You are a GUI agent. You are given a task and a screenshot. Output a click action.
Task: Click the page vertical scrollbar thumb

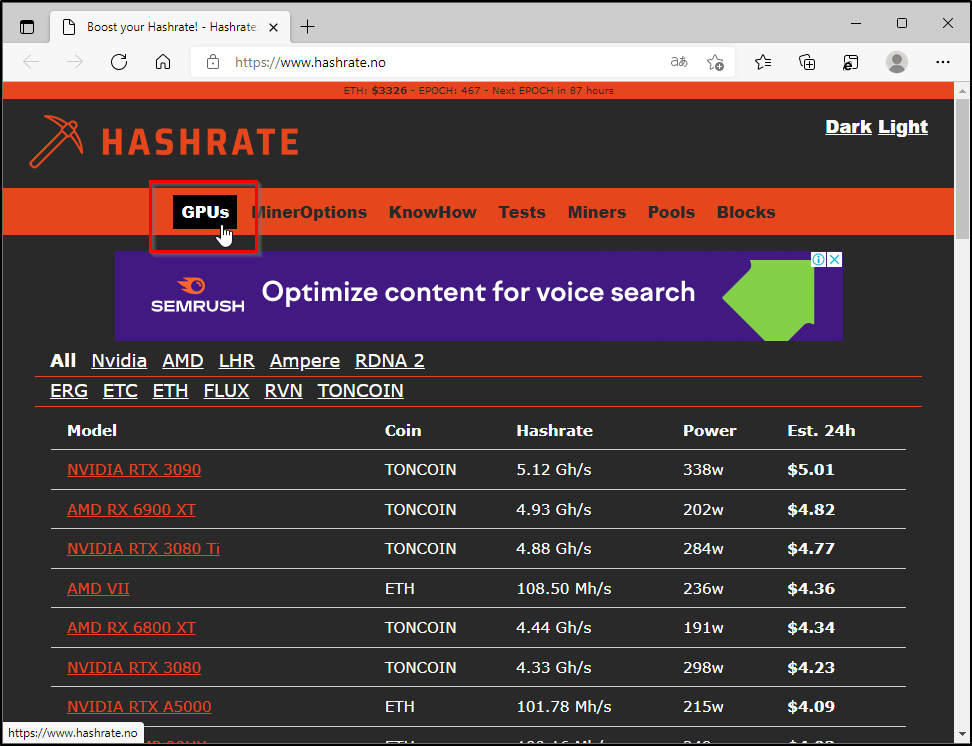point(962,169)
